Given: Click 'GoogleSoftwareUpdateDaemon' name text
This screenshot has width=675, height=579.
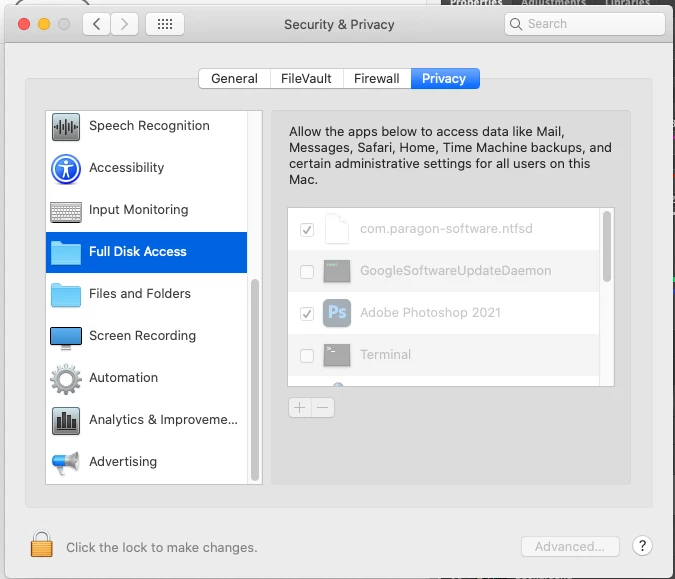Looking at the screenshot, I should (455, 271).
